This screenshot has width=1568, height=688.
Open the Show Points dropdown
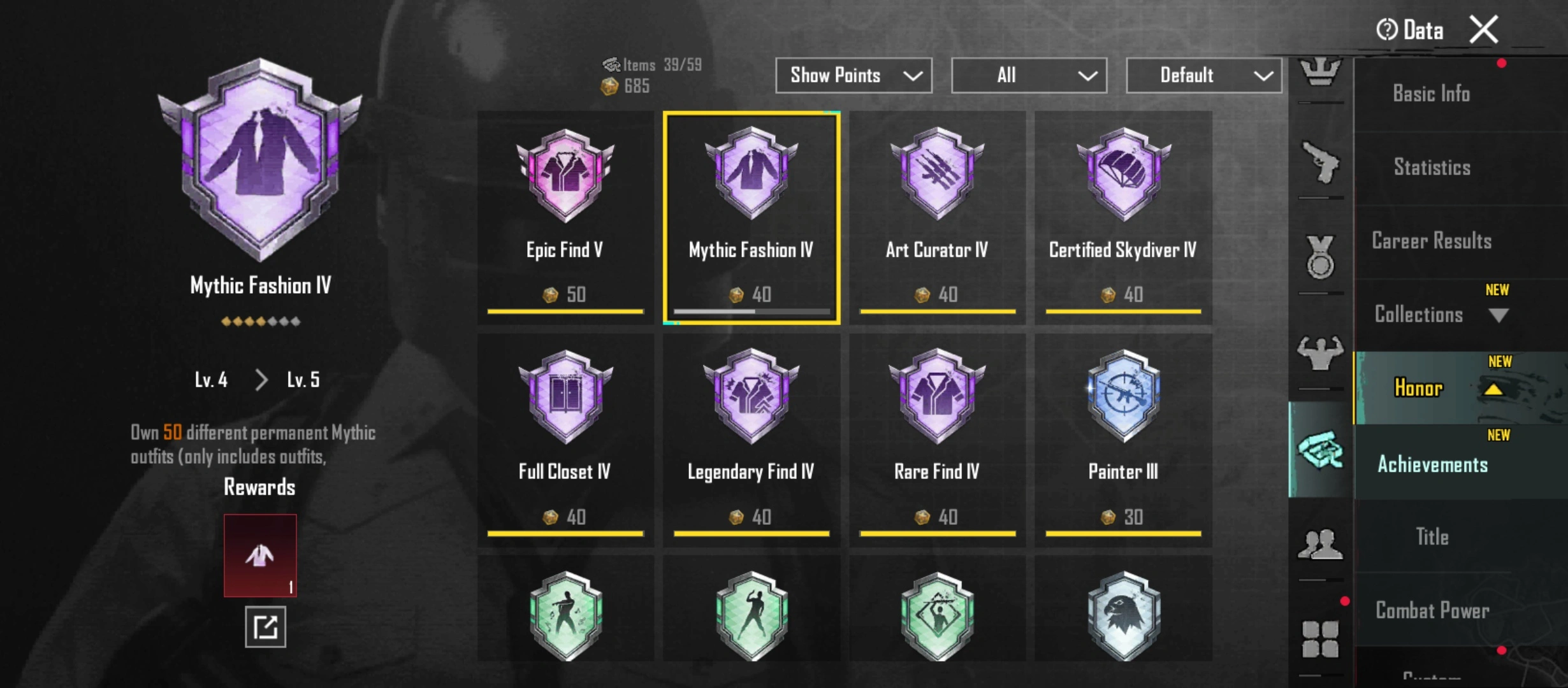tap(853, 75)
